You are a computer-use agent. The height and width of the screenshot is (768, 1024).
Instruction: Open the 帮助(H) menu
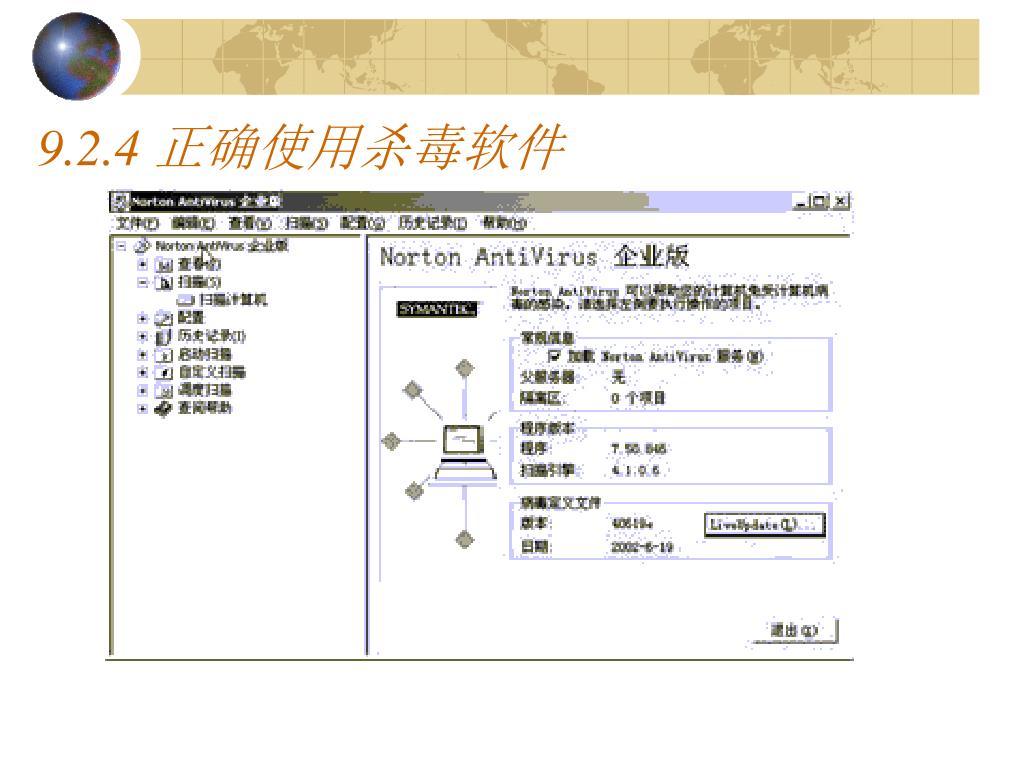pyautogui.click(x=504, y=223)
